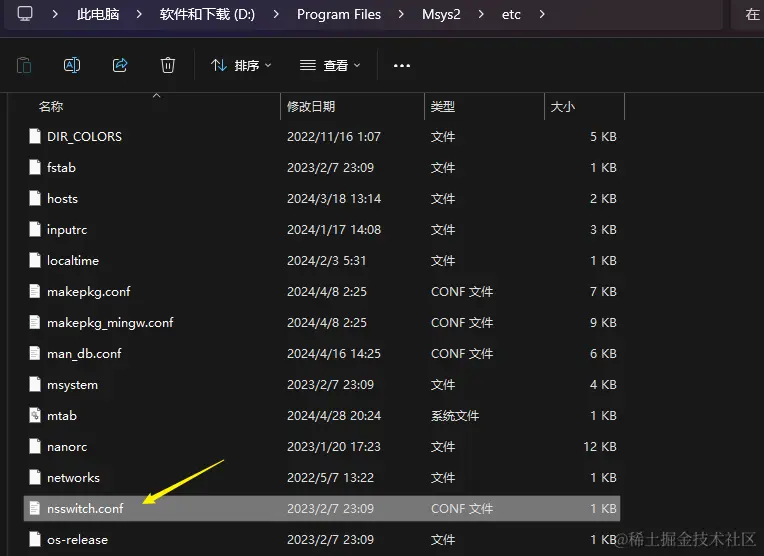Click the file icon of fstab
Screen dimensions: 764x556
(35, 168)
